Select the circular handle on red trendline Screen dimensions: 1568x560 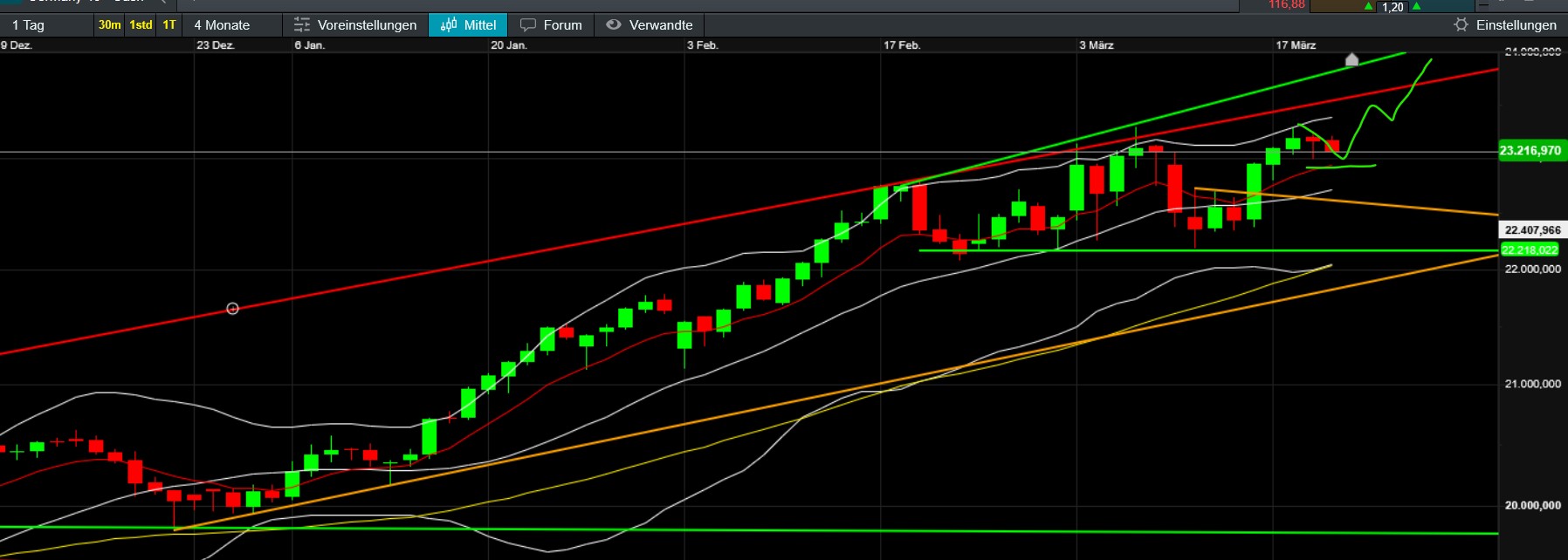click(232, 309)
